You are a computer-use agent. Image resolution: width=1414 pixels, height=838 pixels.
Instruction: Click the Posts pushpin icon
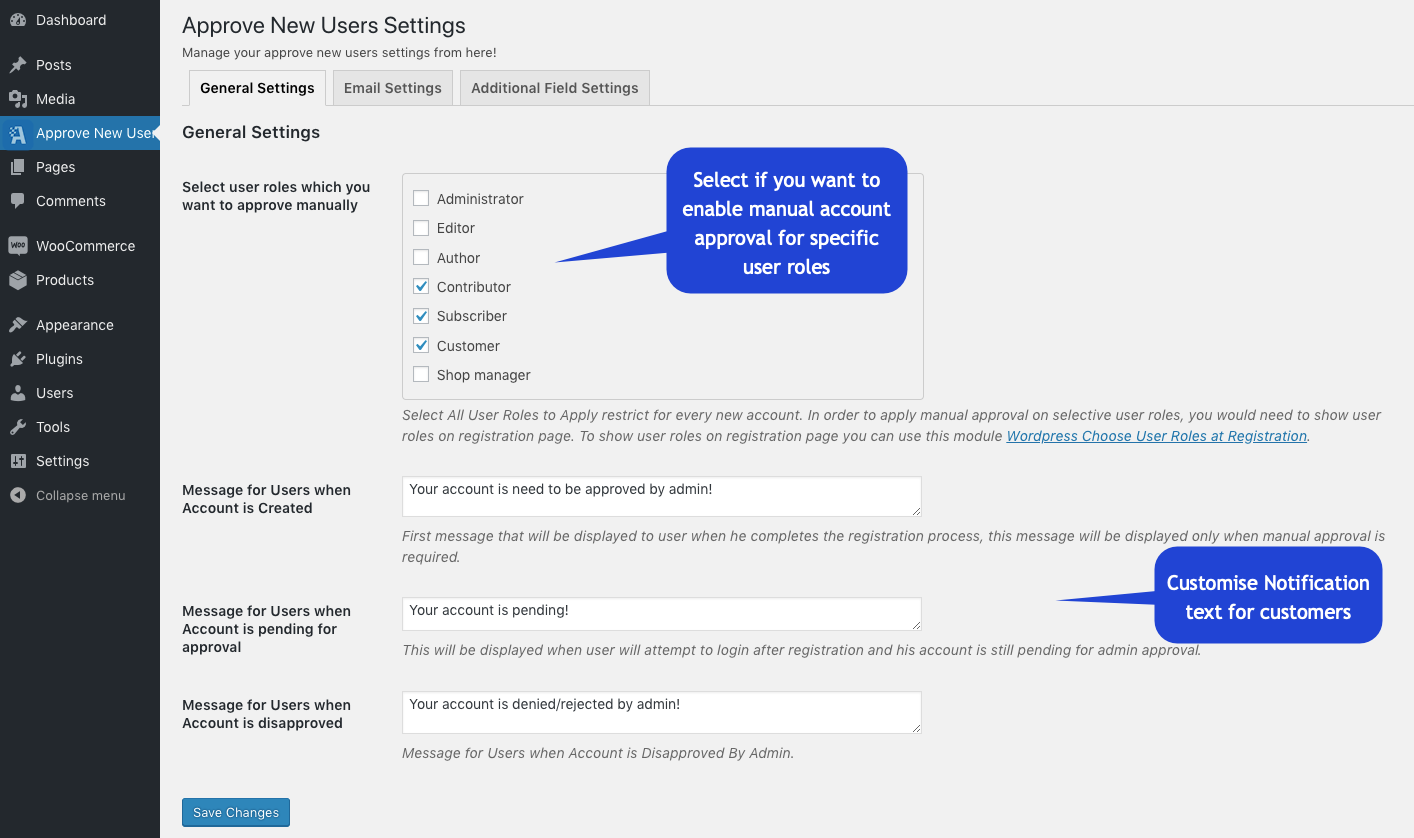tap(20, 64)
